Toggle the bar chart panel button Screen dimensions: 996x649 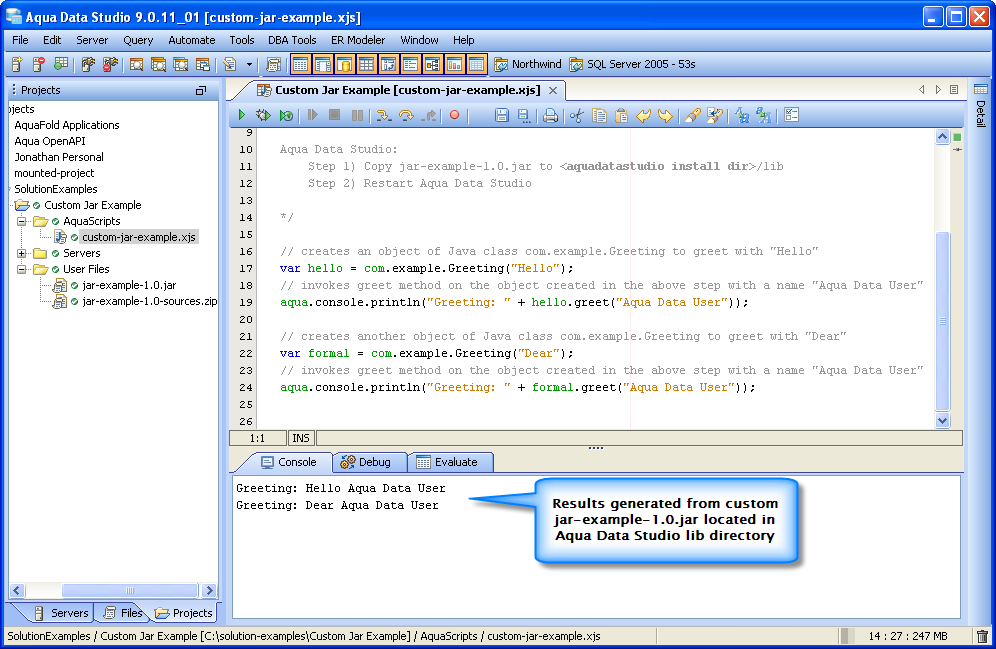pos(455,64)
